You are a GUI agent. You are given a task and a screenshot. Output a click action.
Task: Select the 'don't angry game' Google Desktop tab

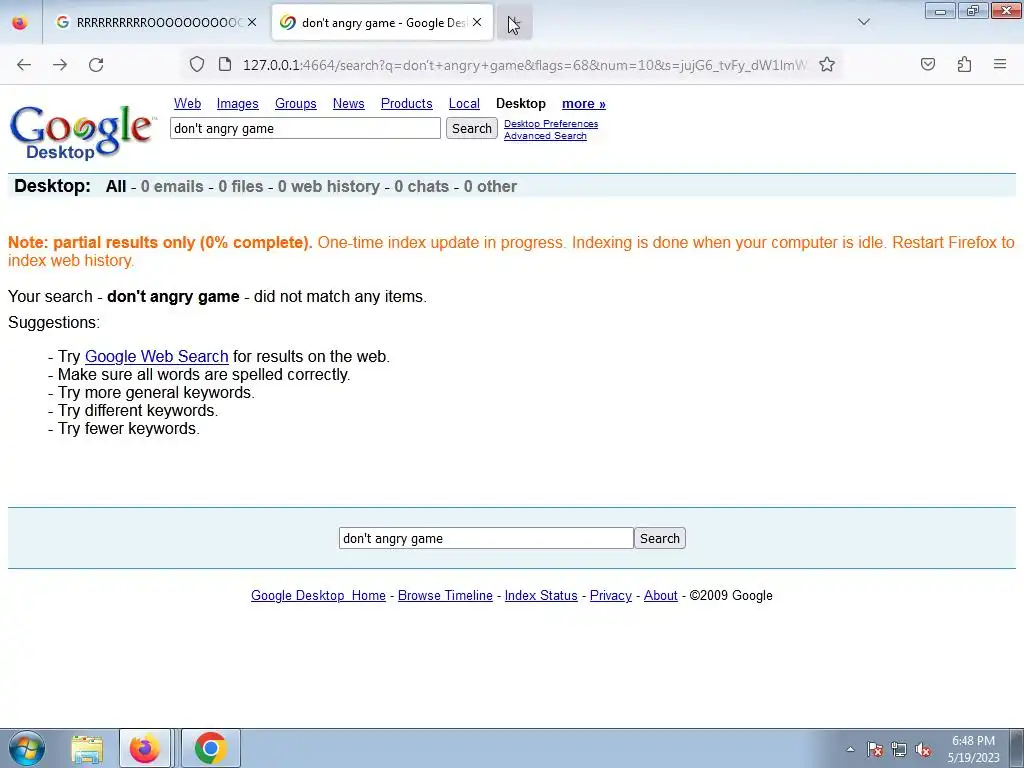tap(382, 22)
